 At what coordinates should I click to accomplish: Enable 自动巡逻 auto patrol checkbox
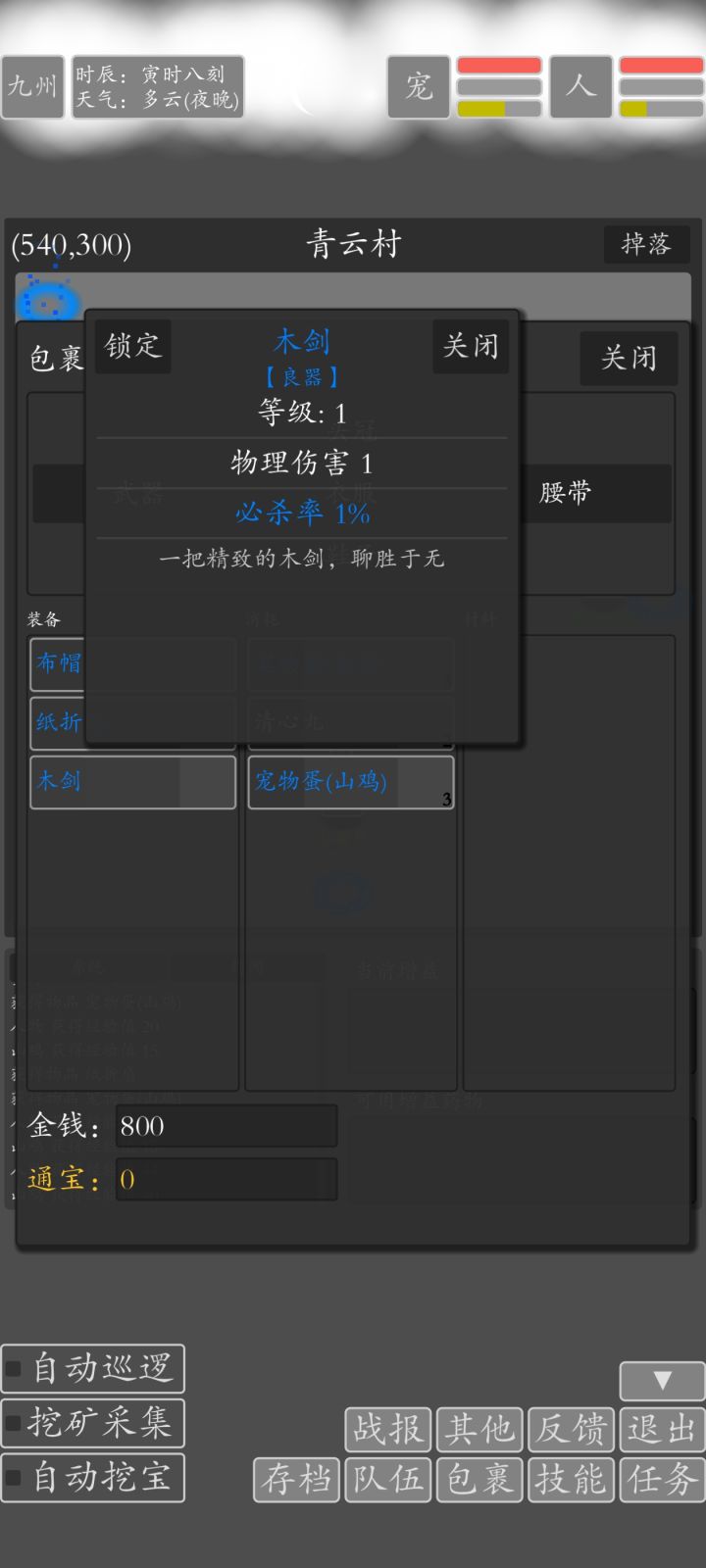[x=14, y=1368]
